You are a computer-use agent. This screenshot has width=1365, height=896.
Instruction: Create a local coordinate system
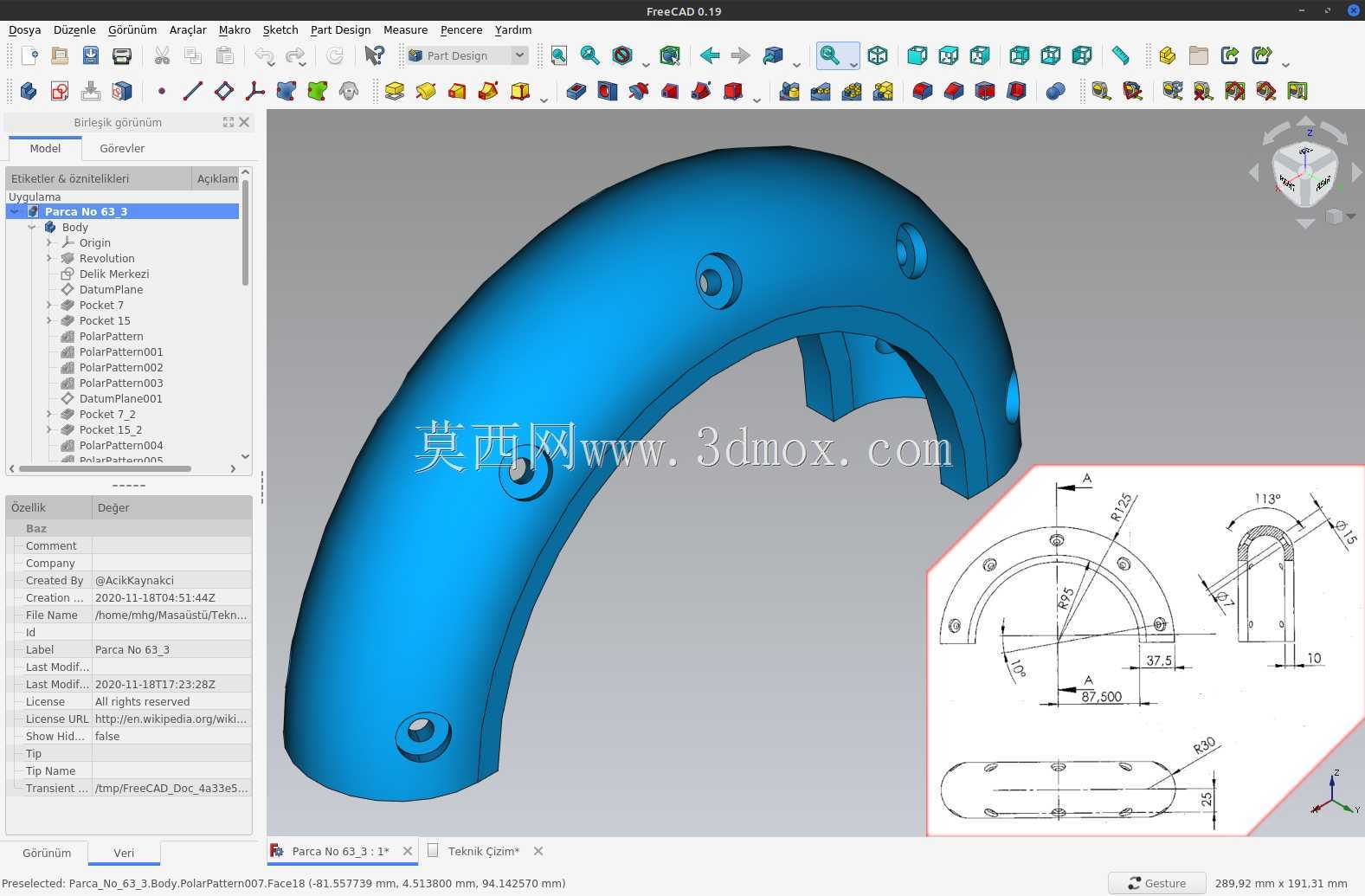tap(255, 91)
